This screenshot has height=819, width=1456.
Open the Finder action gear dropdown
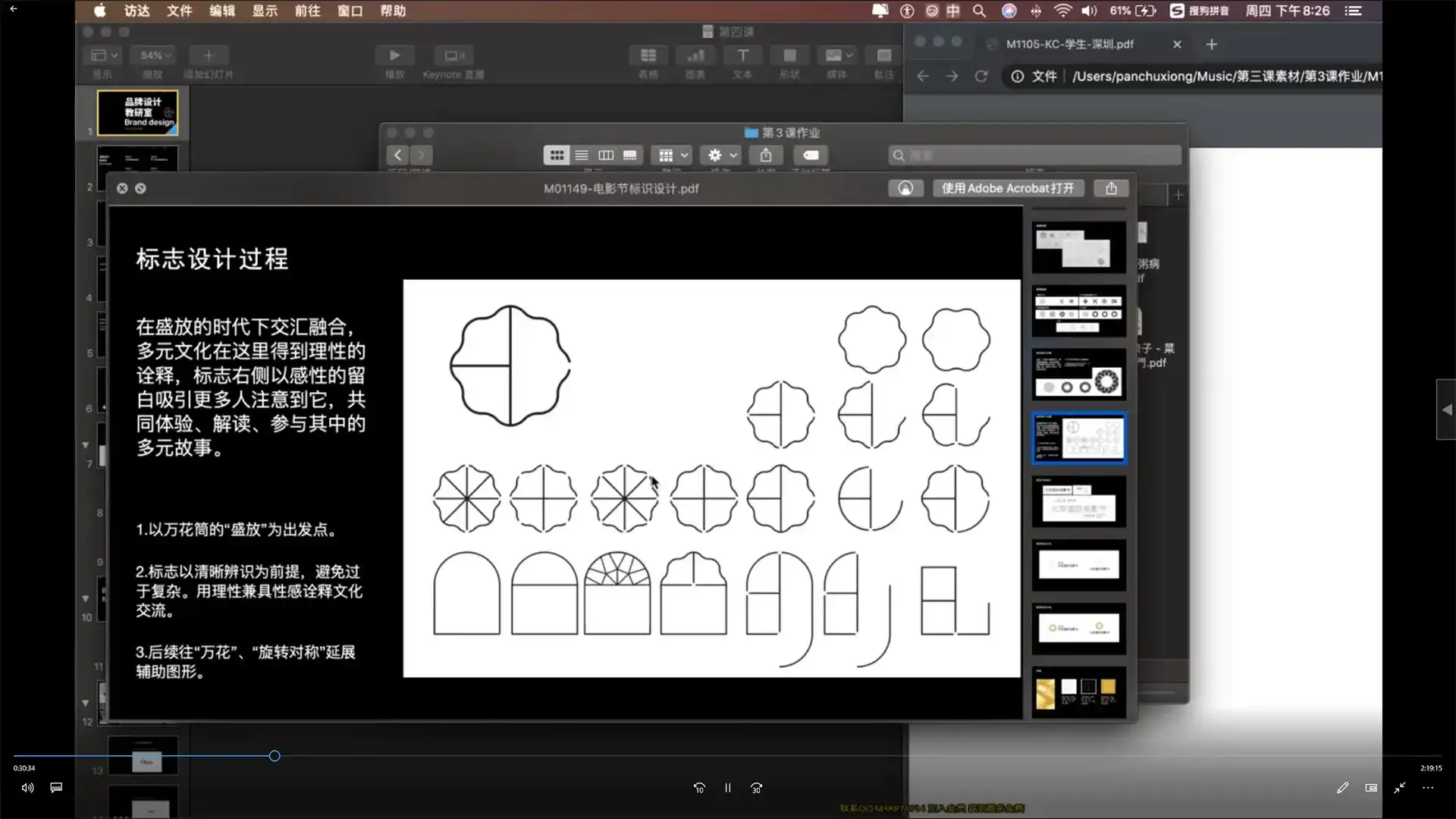tap(719, 155)
